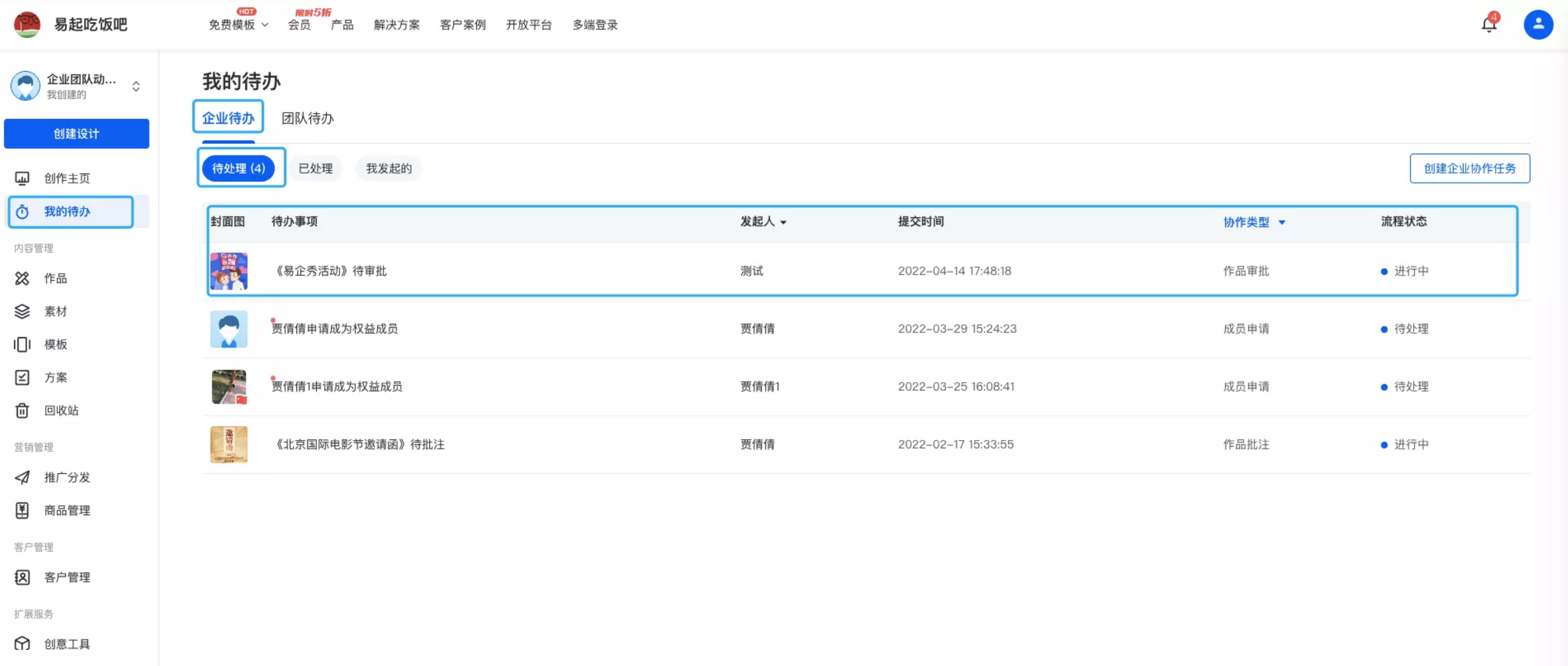Open 解决方案 in top navigation

(396, 25)
